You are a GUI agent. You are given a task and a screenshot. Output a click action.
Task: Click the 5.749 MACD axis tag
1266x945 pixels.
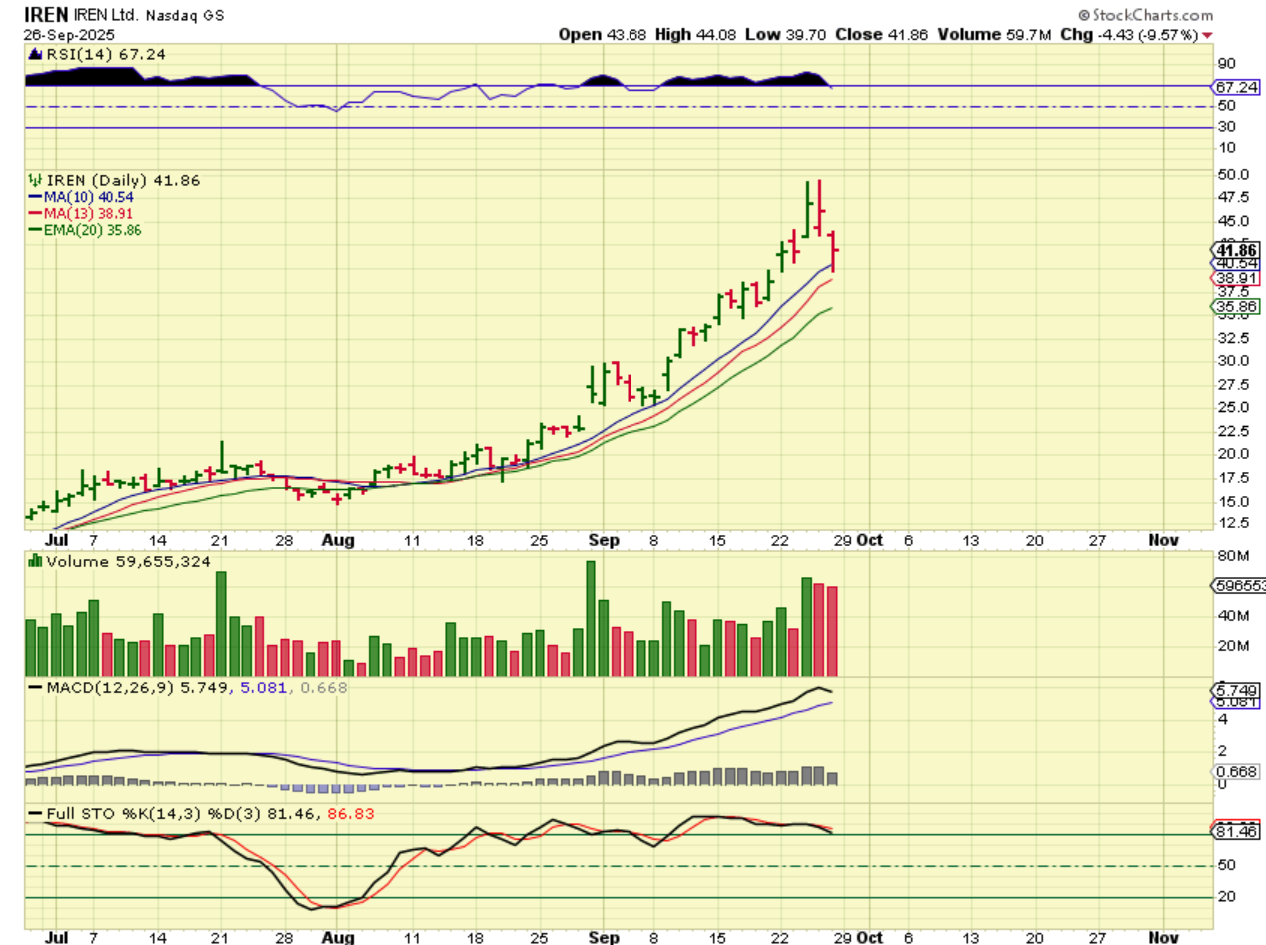click(1237, 690)
